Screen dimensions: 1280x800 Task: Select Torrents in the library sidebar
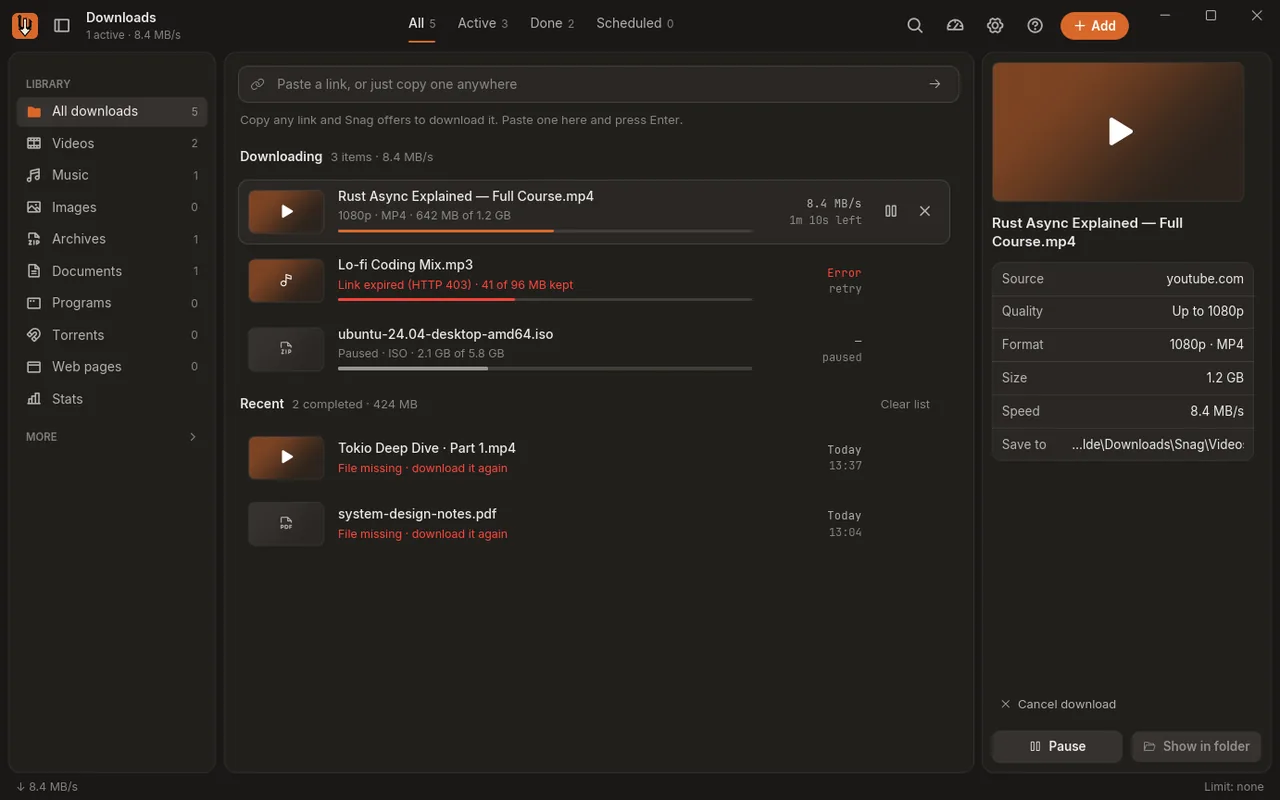(112, 335)
